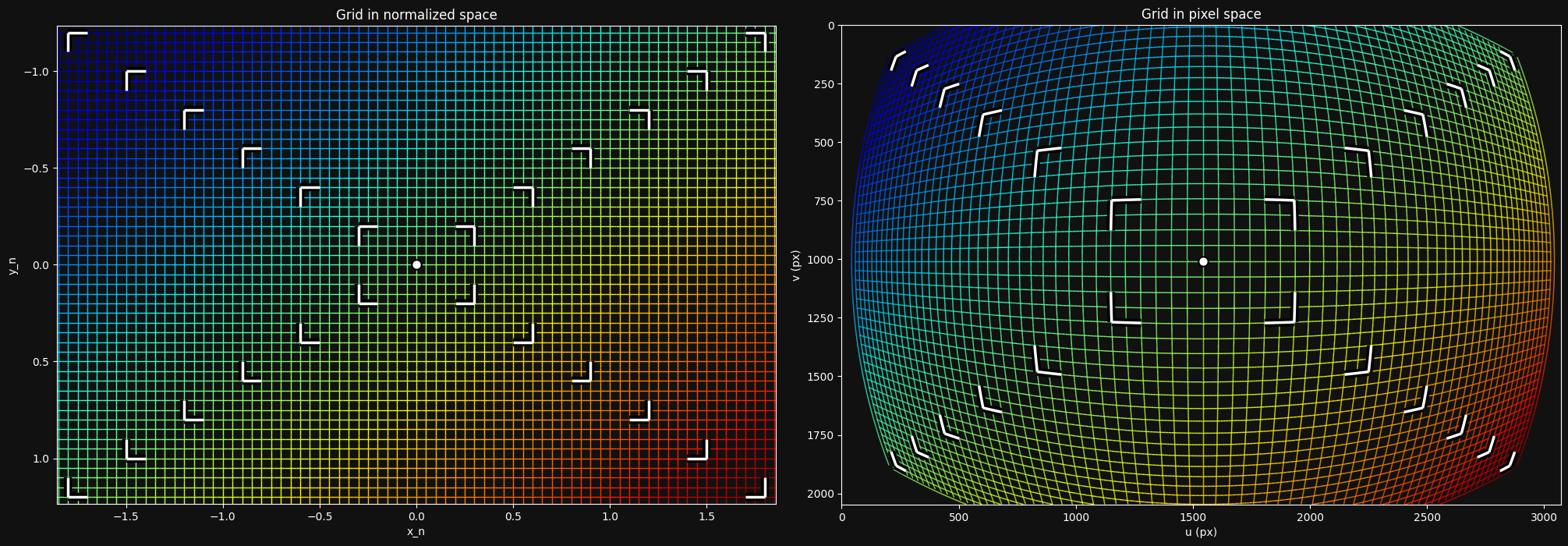Click the white center dot in pixel space plot
This screenshot has width=1568, height=546.
click(1203, 261)
